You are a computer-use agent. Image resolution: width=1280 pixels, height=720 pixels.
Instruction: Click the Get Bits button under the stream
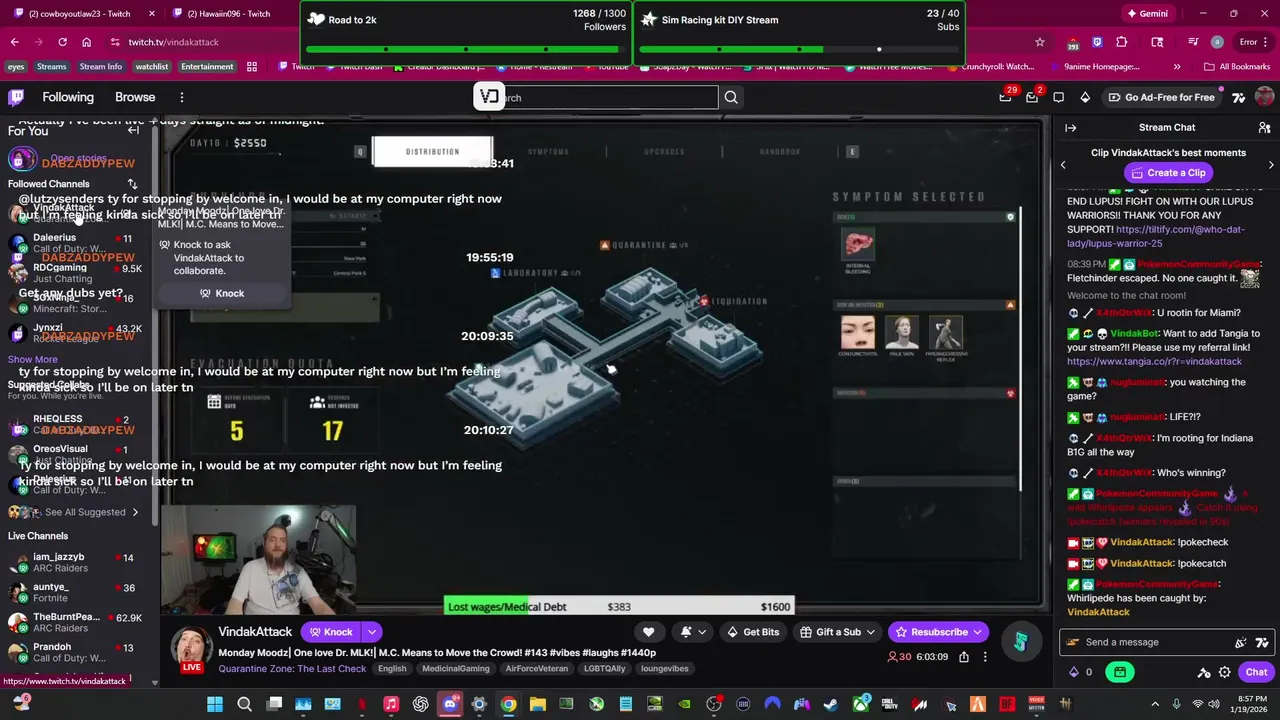pos(753,632)
